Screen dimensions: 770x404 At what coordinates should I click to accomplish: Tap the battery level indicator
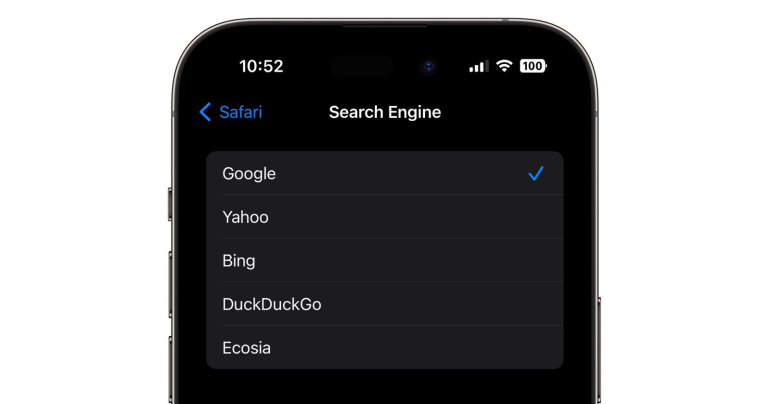(x=533, y=66)
